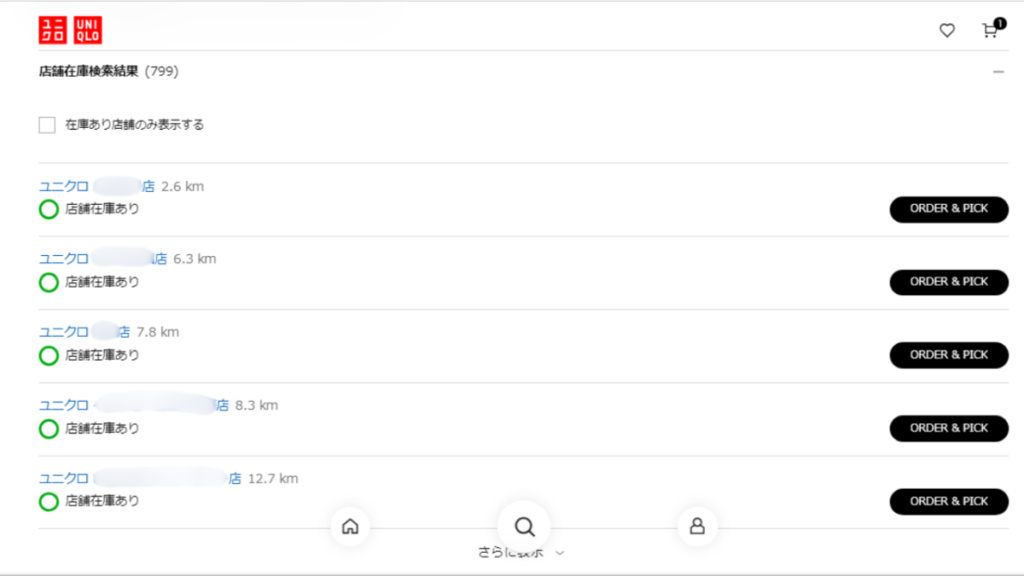
Task: Click the red Uniqlo katakana logo
Action: click(x=52, y=30)
